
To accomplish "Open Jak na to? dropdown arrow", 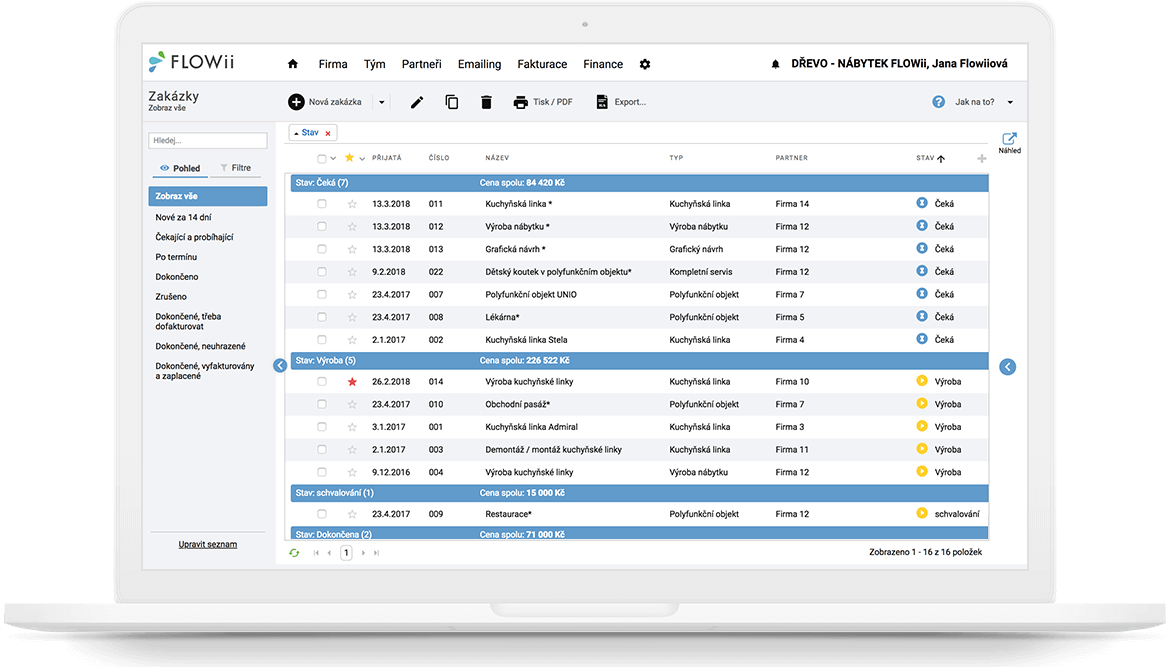I will click(x=1010, y=102).
